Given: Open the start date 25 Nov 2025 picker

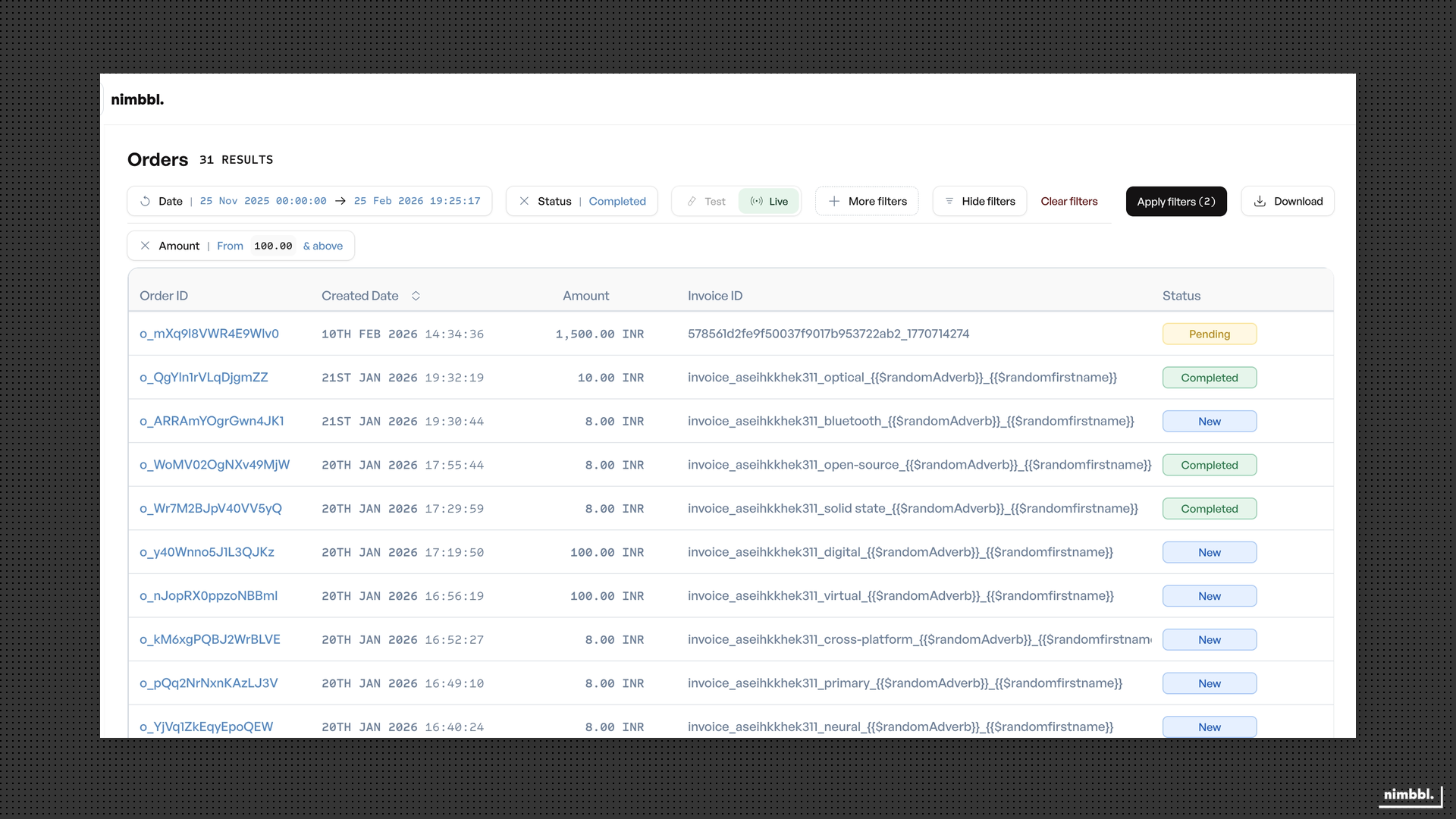Looking at the screenshot, I should pyautogui.click(x=263, y=201).
